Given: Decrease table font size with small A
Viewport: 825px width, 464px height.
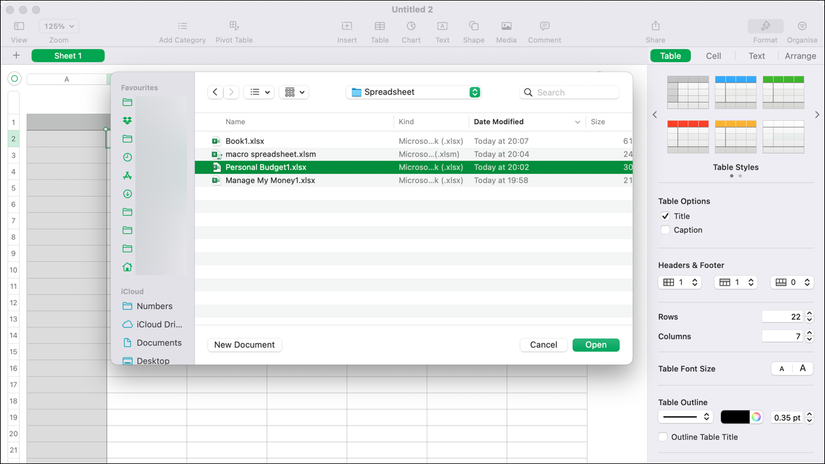Looking at the screenshot, I should click(x=782, y=369).
